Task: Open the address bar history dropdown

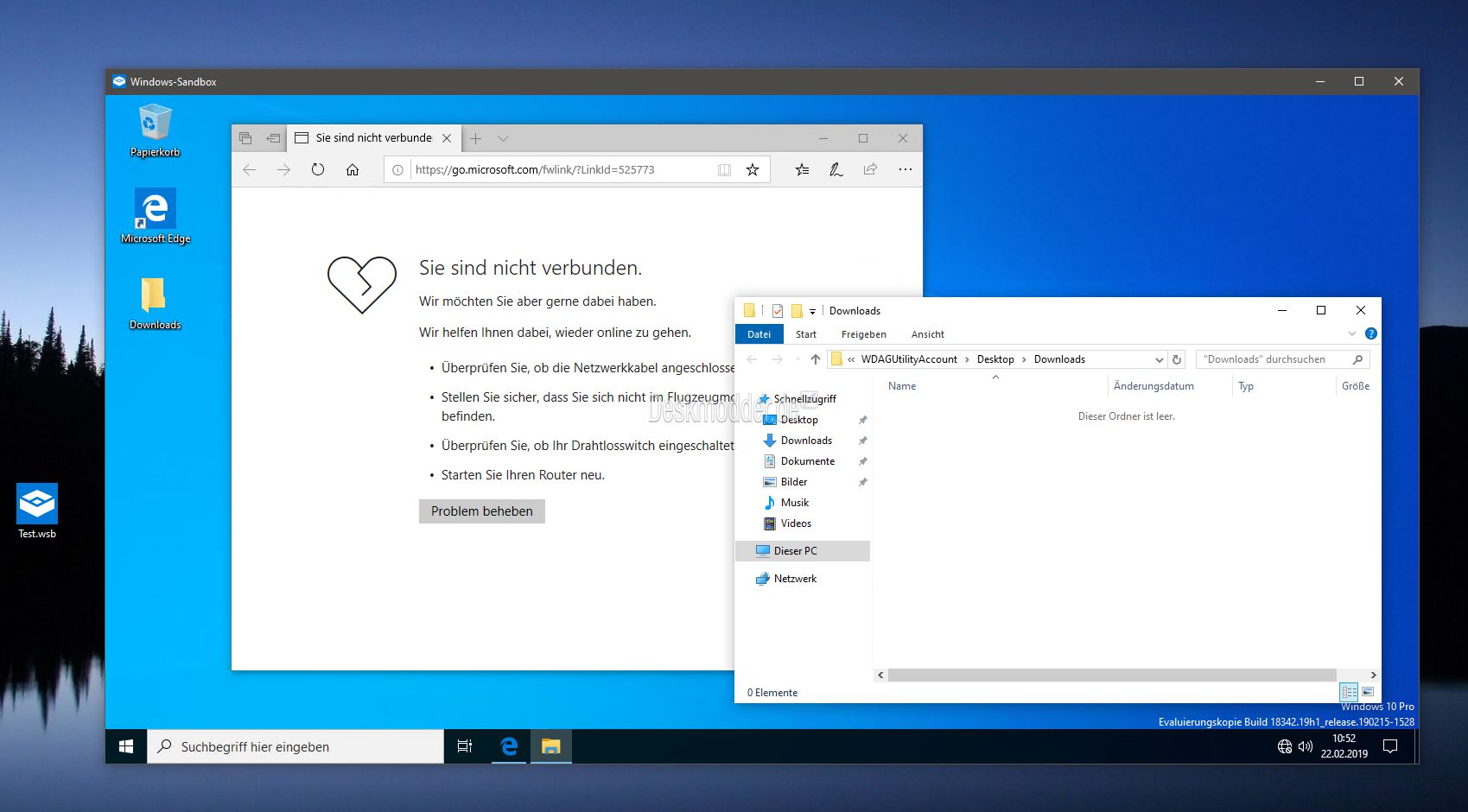Action: [x=1160, y=359]
